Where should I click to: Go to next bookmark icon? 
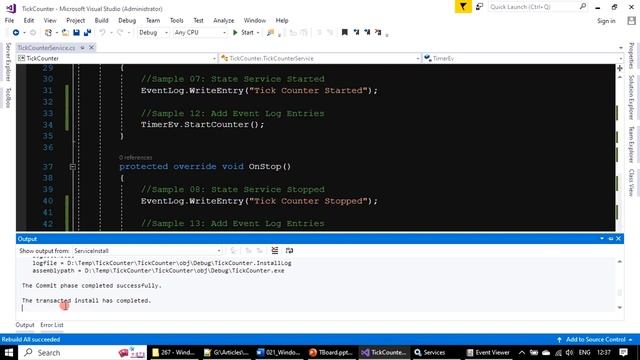coord(367,32)
